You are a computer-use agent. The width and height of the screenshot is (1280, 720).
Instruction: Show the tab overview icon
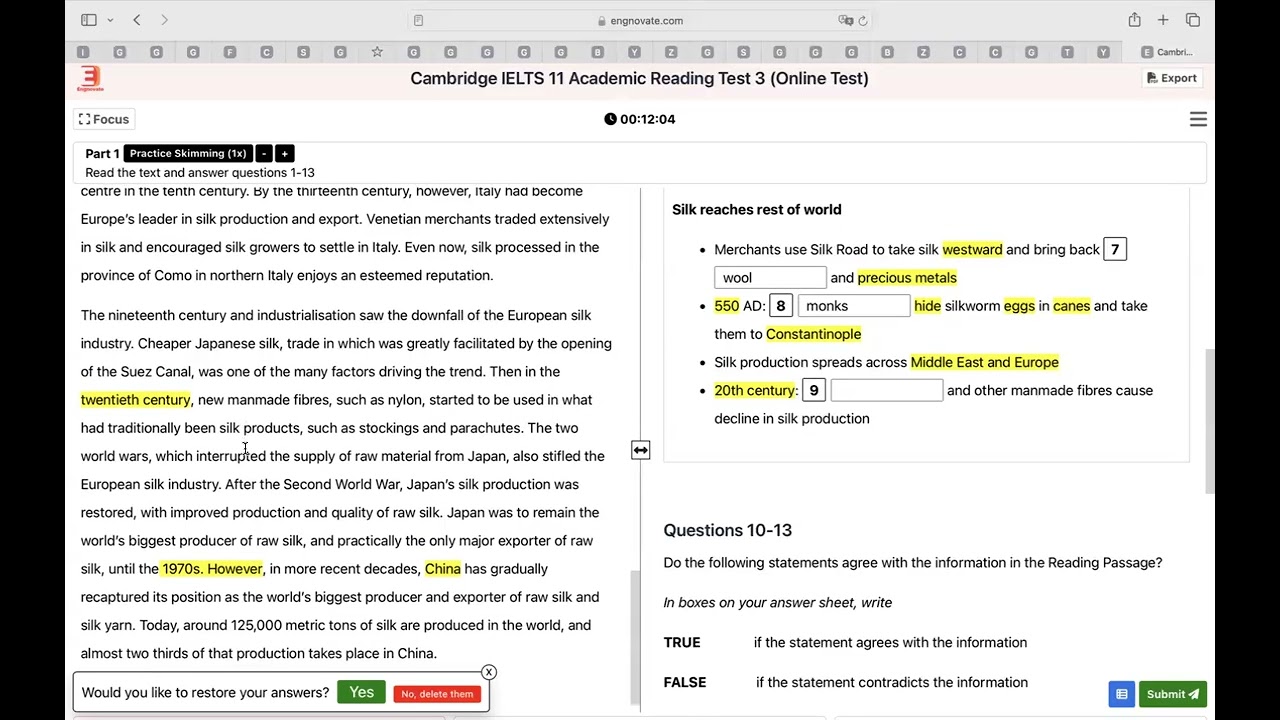coord(1193,20)
